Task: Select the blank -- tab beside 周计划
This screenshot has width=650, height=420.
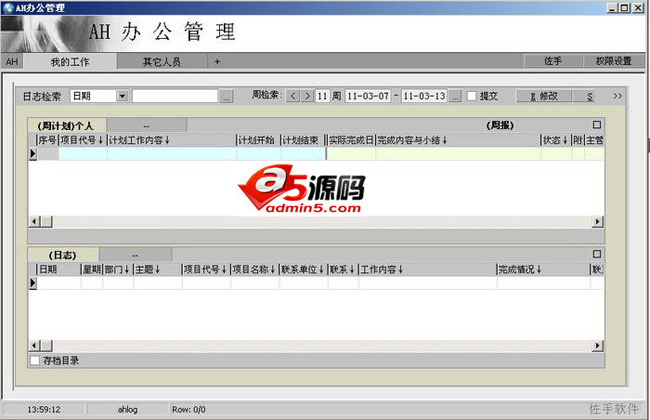Action: click(146, 125)
